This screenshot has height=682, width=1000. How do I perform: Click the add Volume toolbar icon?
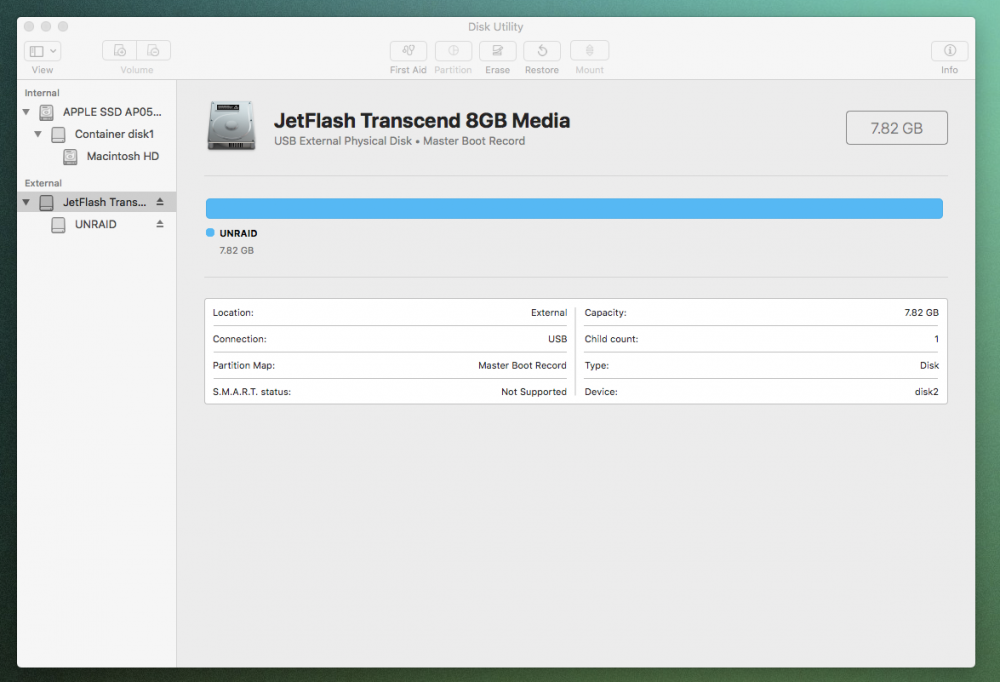click(x=119, y=50)
